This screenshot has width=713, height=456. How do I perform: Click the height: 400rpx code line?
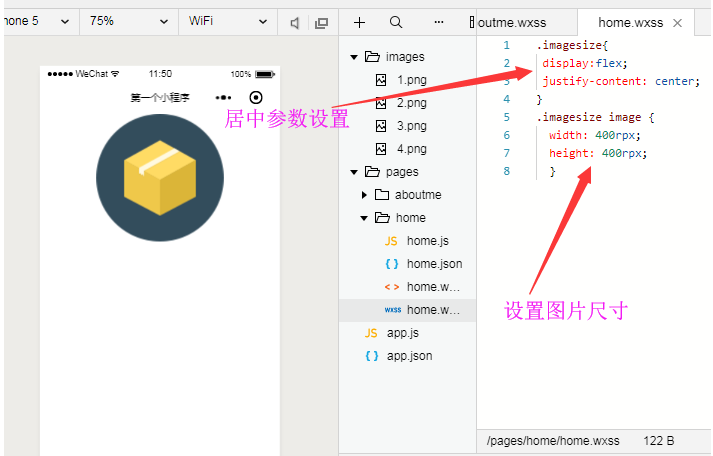pos(598,153)
